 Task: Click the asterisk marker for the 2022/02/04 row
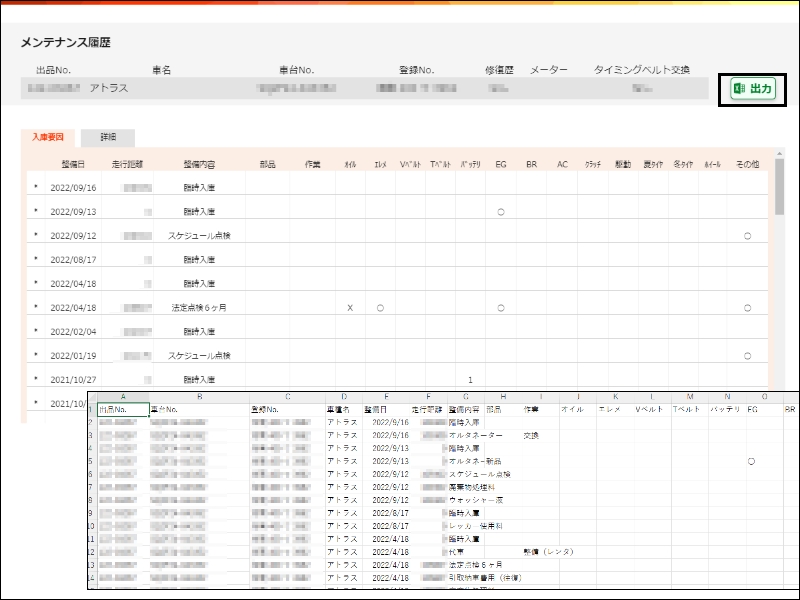pyautogui.click(x=36, y=331)
